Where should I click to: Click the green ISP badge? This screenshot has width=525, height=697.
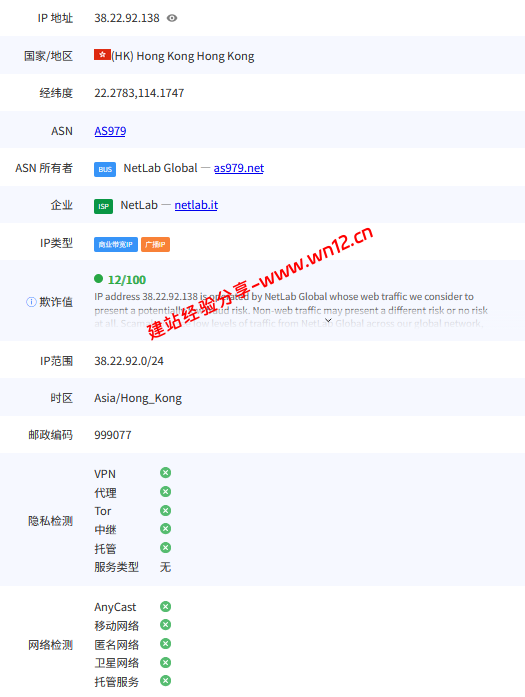click(104, 206)
